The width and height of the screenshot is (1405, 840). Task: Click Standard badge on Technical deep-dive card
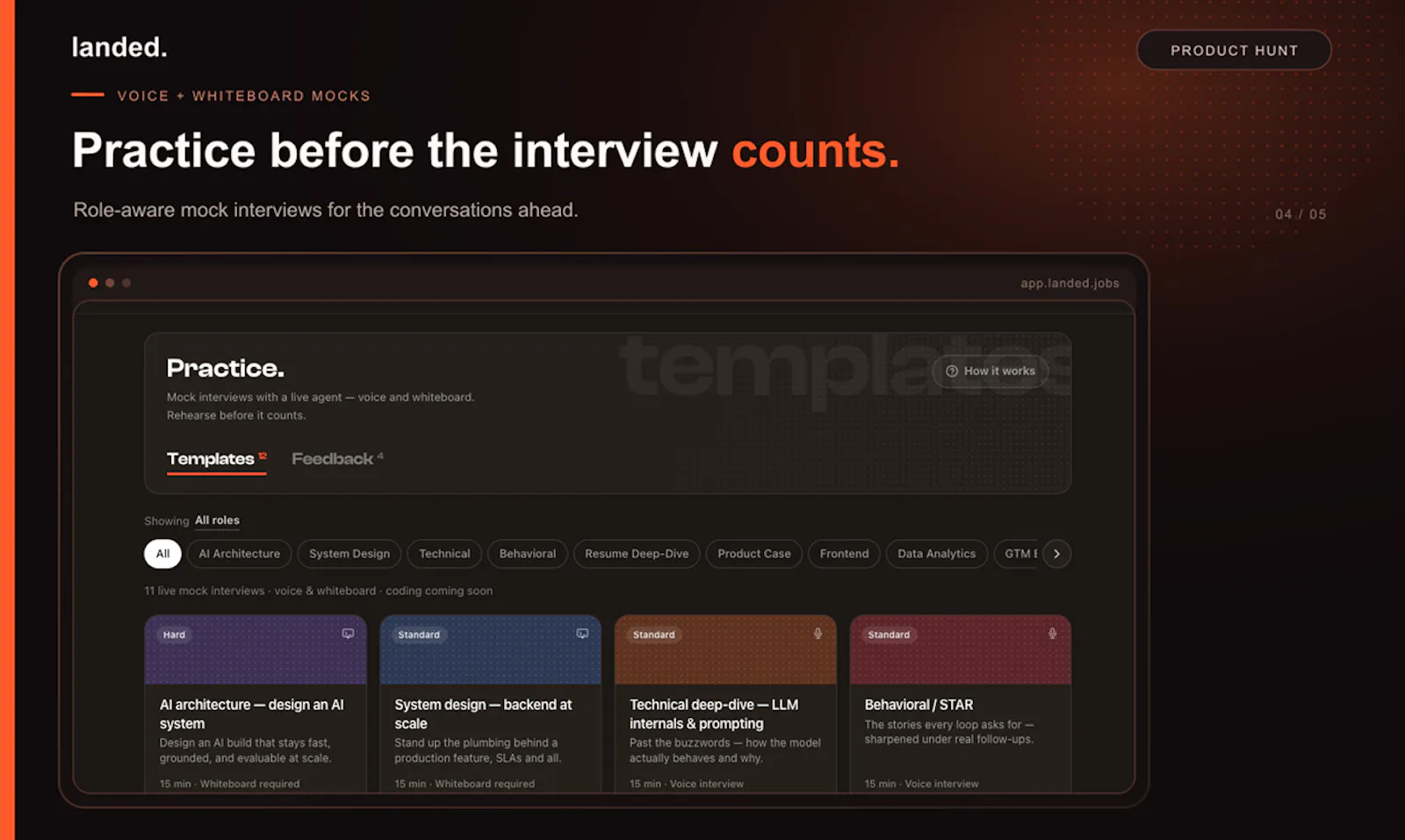(654, 635)
